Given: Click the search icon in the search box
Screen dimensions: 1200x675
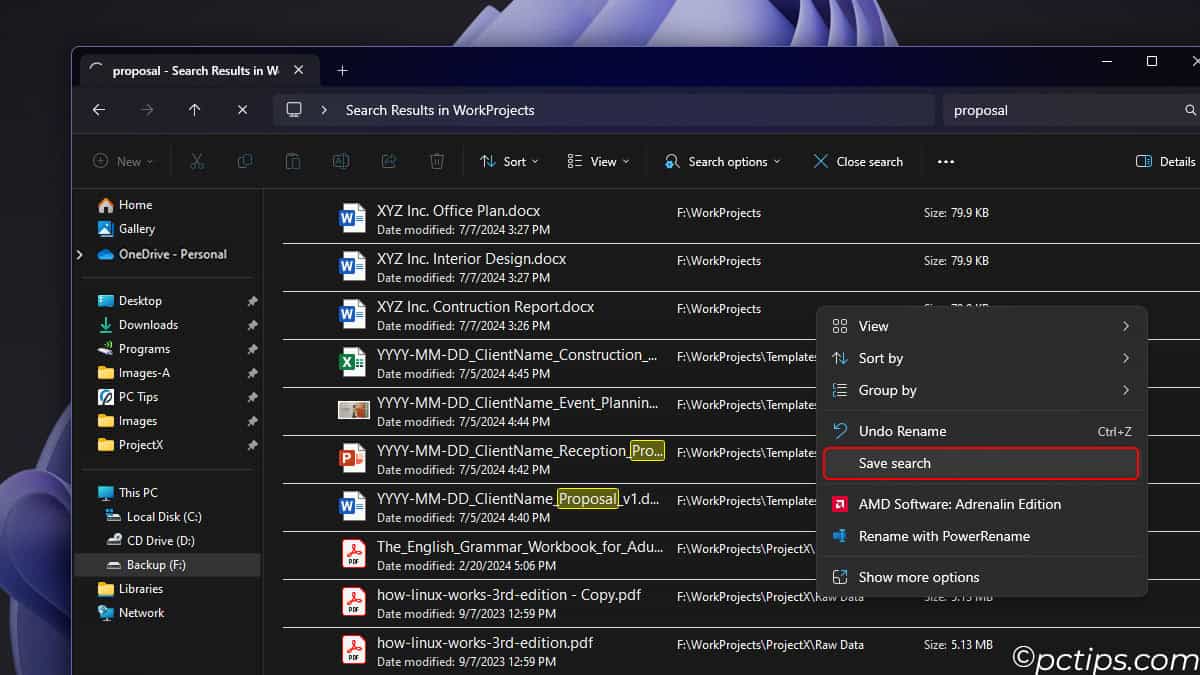Looking at the screenshot, I should (x=1189, y=110).
